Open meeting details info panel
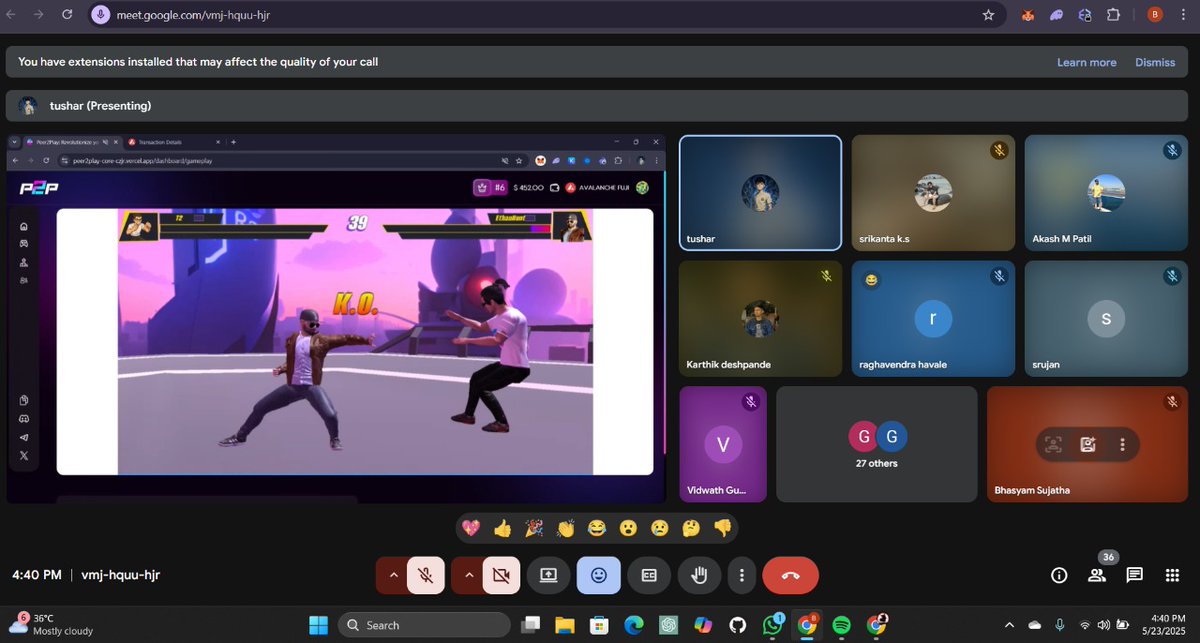 coord(1059,575)
